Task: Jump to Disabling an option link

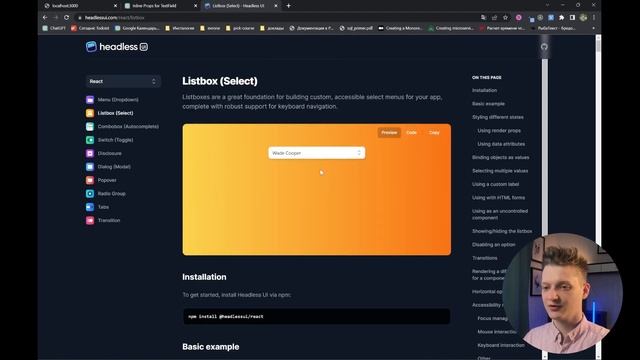Action: click(x=493, y=244)
